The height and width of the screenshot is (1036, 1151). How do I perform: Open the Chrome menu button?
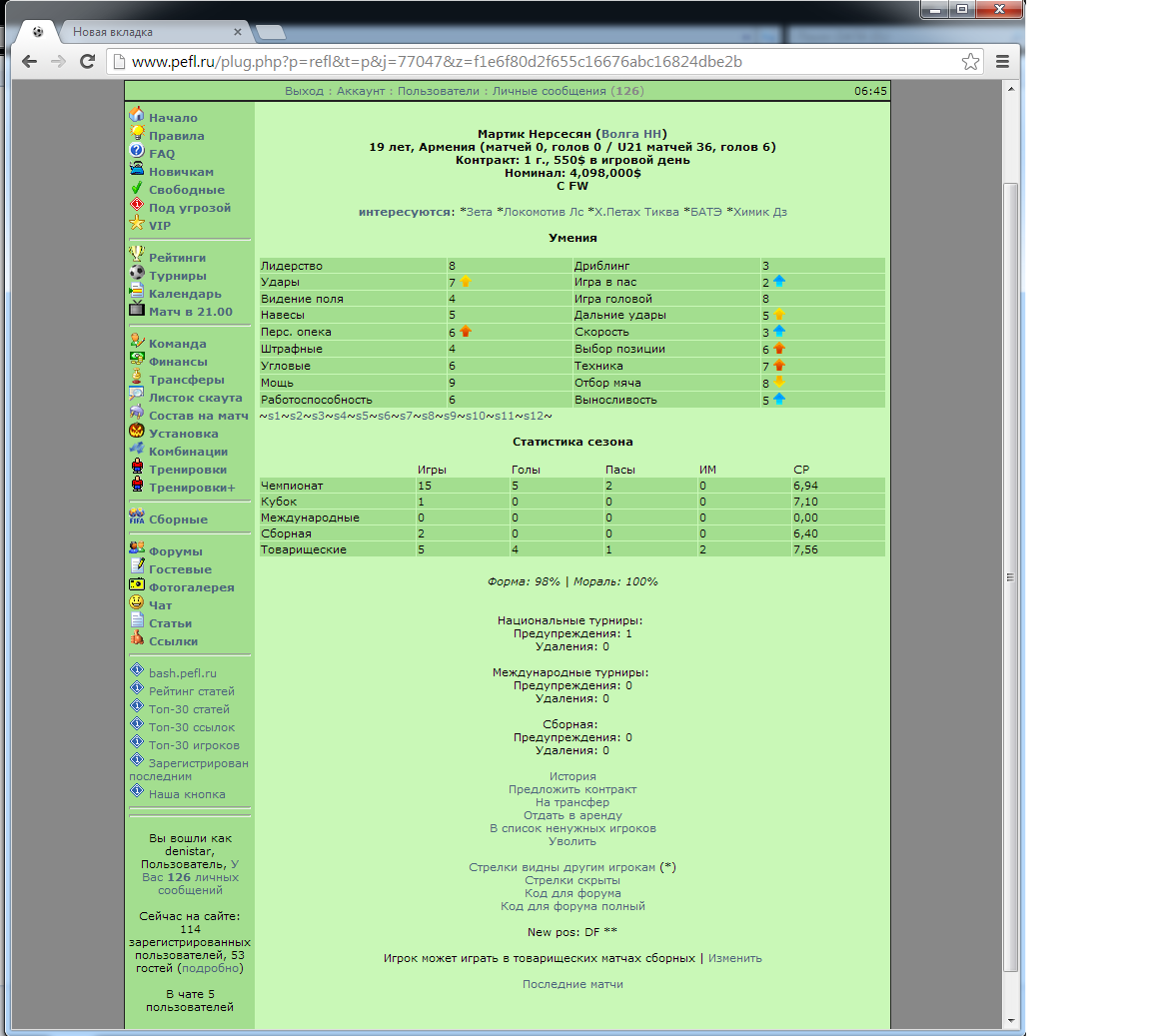pyautogui.click(x=1002, y=62)
